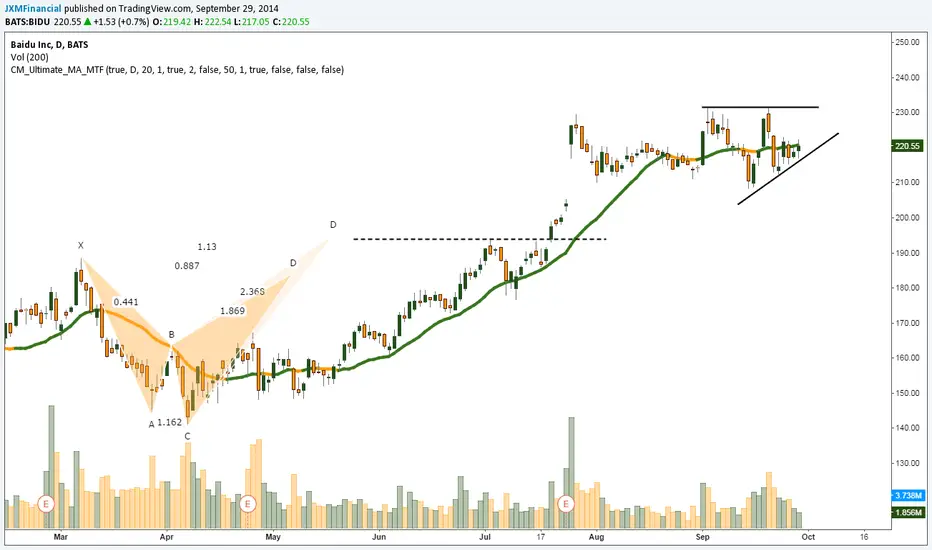Viewport: 932px width, 550px height.
Task: Click the 17 date label on time axis
Action: point(540,537)
